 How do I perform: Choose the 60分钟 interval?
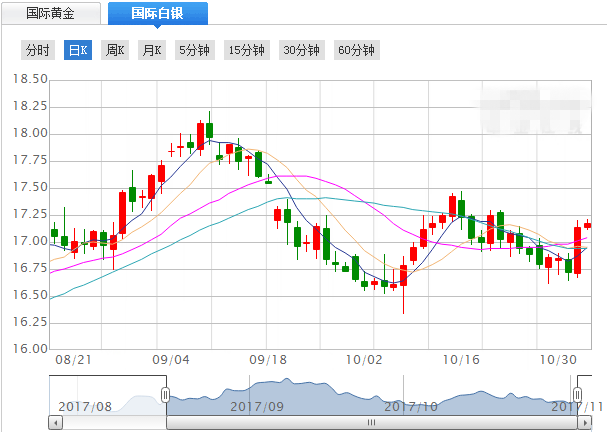355,50
